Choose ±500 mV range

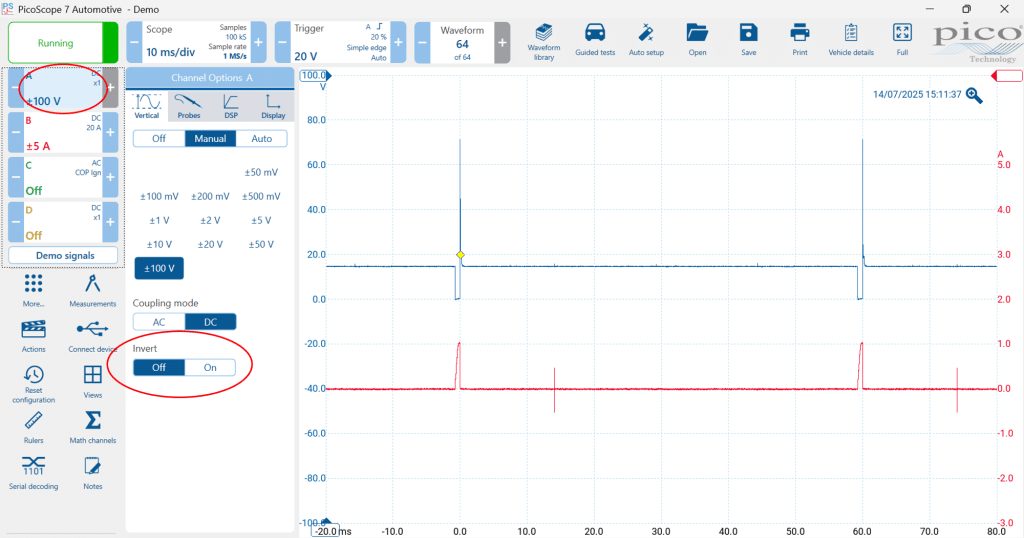(261, 197)
